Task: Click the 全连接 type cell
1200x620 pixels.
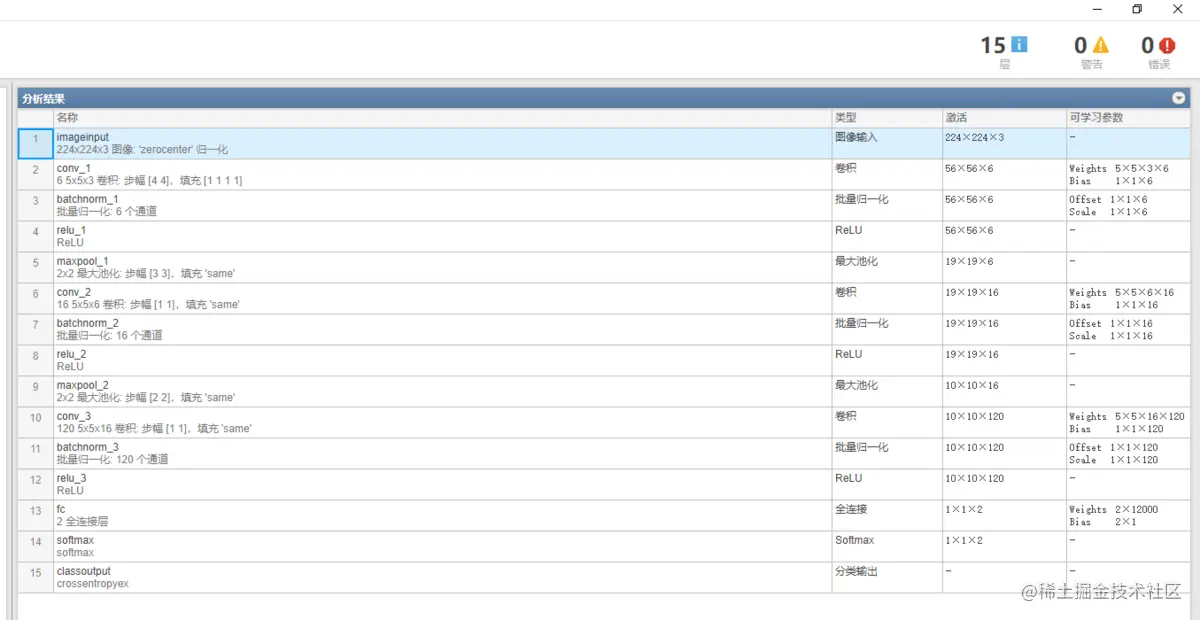Action: click(x=887, y=515)
